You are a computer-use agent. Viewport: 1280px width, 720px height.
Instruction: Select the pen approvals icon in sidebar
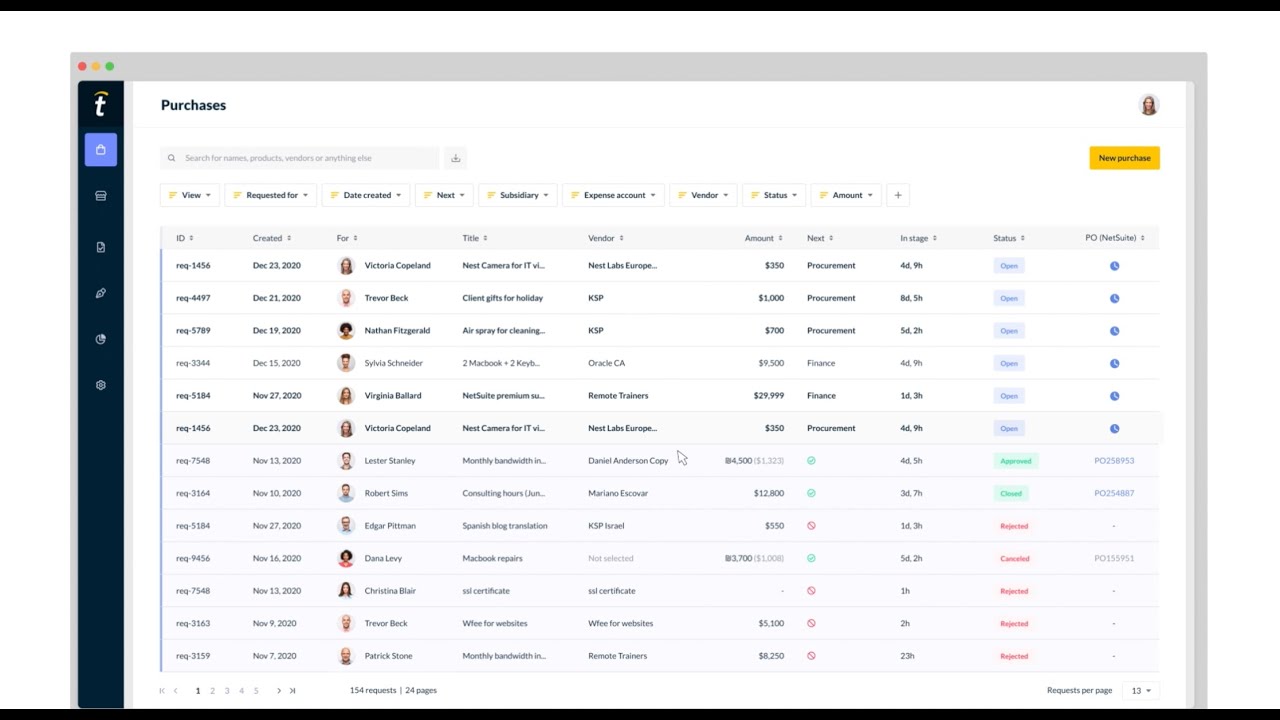click(x=100, y=293)
